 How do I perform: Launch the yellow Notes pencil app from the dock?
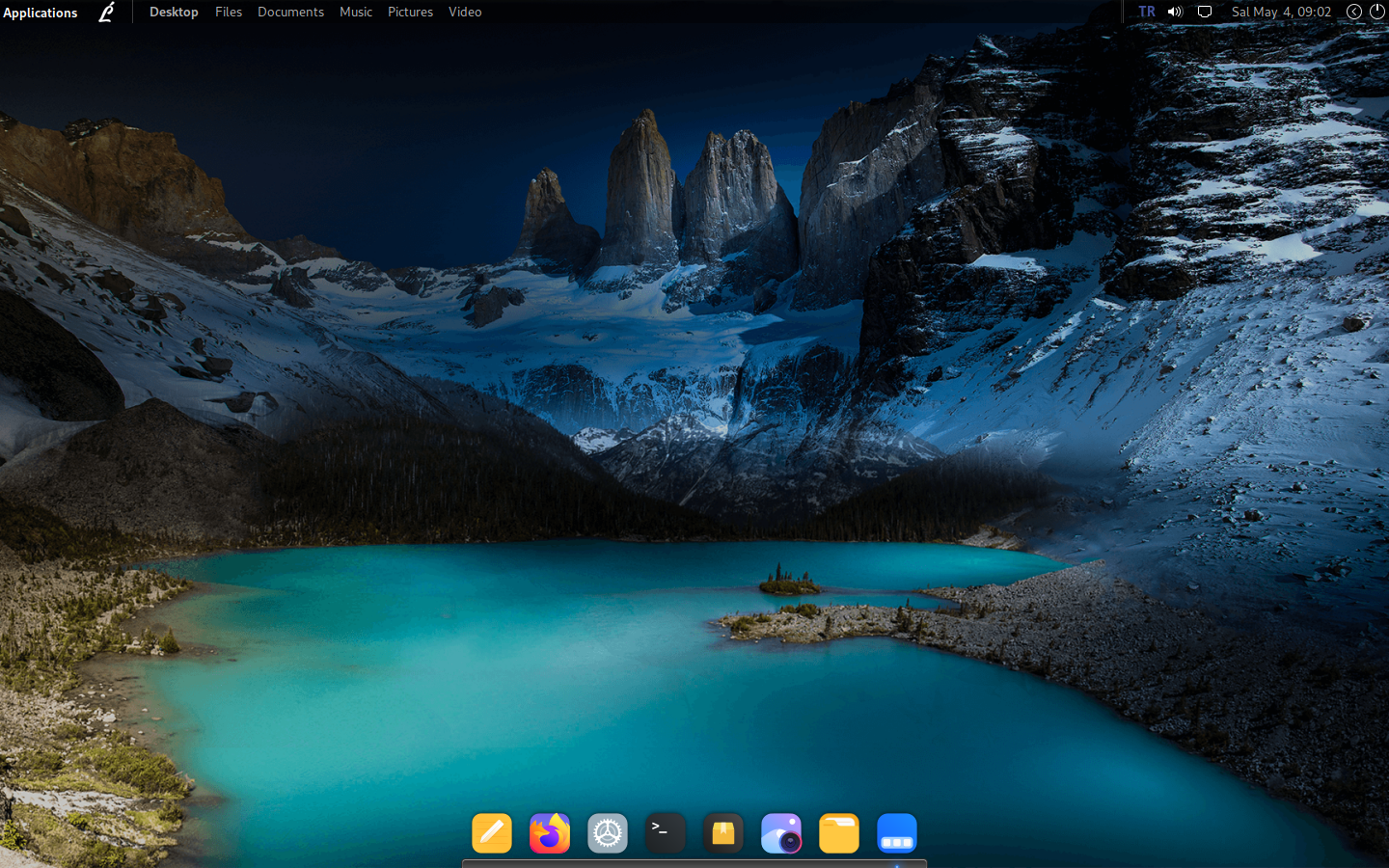(492, 833)
